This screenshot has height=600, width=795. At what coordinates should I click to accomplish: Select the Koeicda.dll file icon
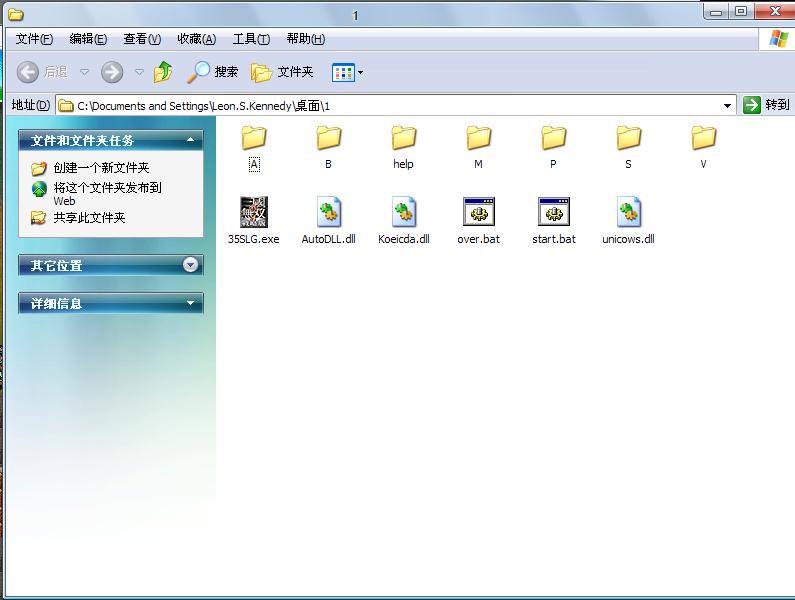(403, 213)
